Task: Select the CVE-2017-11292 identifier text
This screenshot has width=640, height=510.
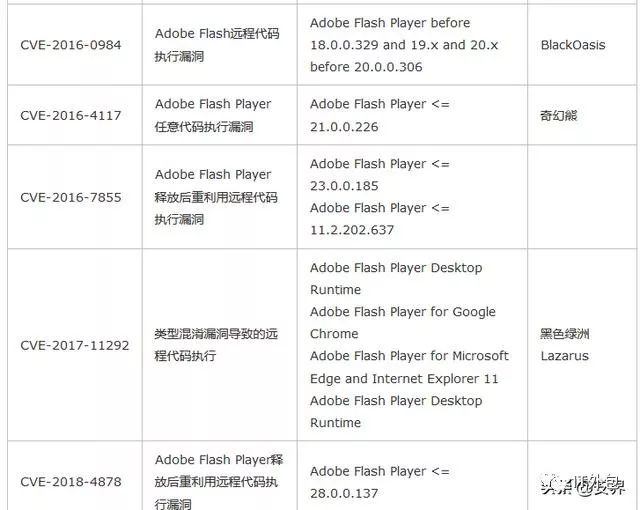Action: pyautogui.click(x=75, y=346)
